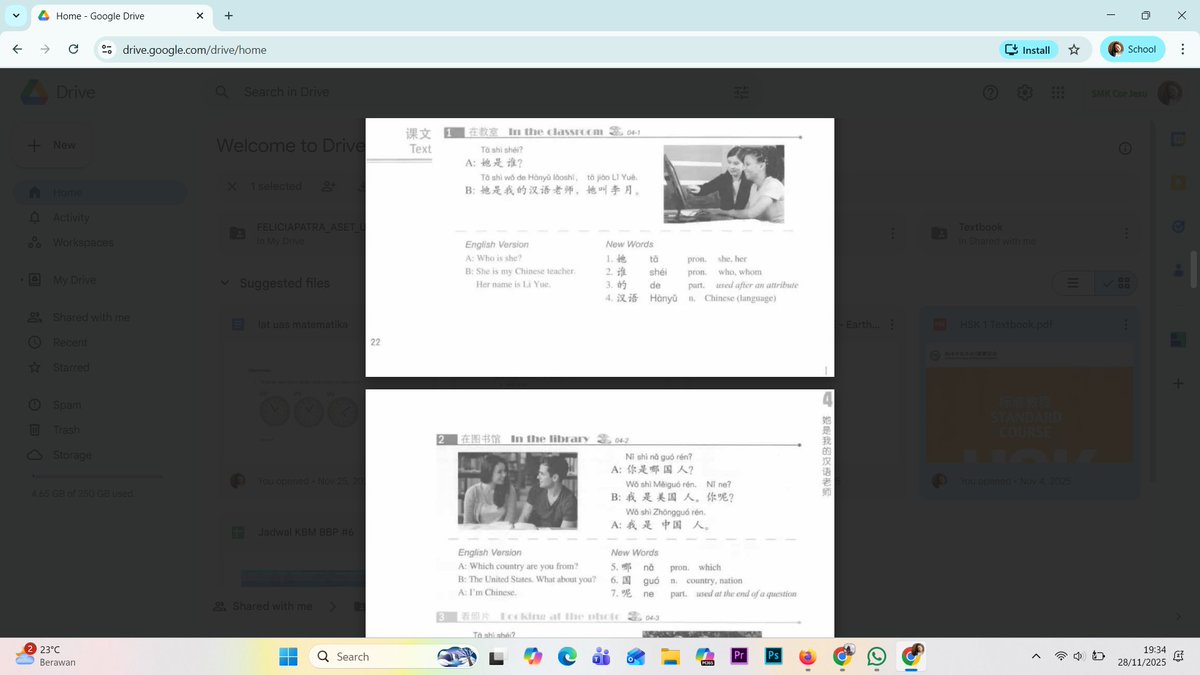Clear selection with the X icon

point(232,186)
